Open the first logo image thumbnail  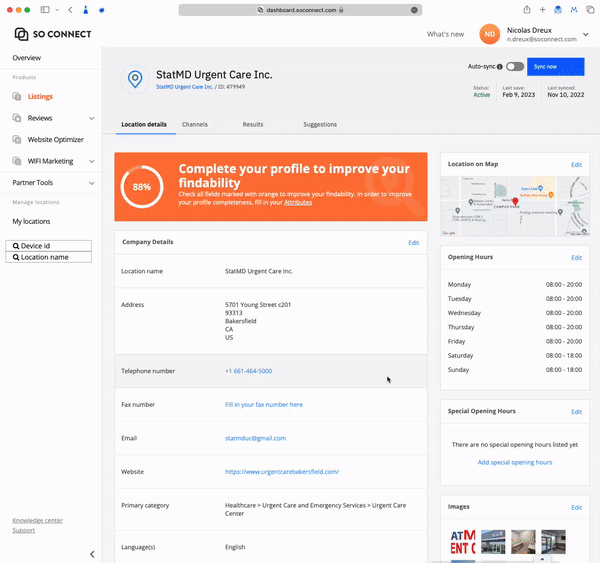pos(463,542)
